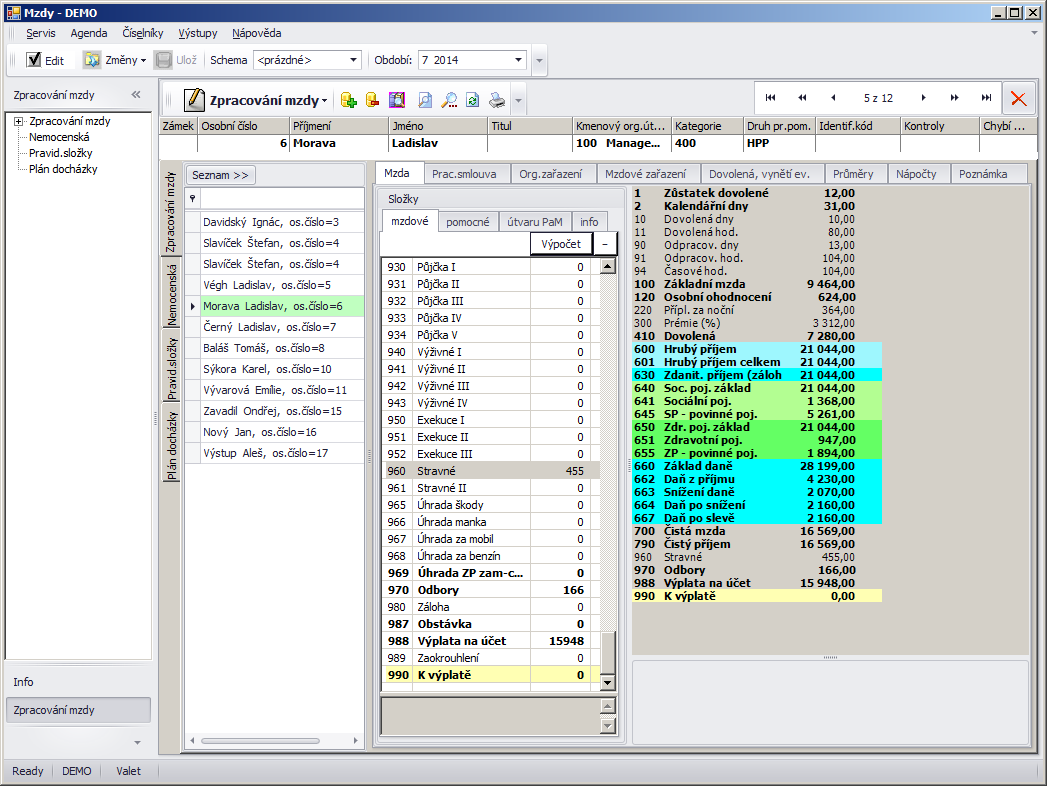Click the magnifier search icon in toolbar

pos(449,100)
